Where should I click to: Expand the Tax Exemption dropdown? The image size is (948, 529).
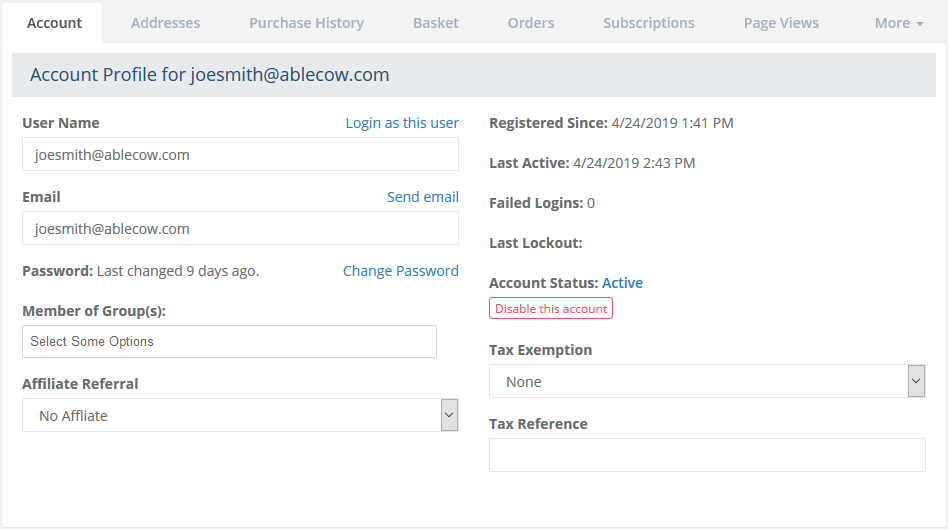click(x=706, y=381)
